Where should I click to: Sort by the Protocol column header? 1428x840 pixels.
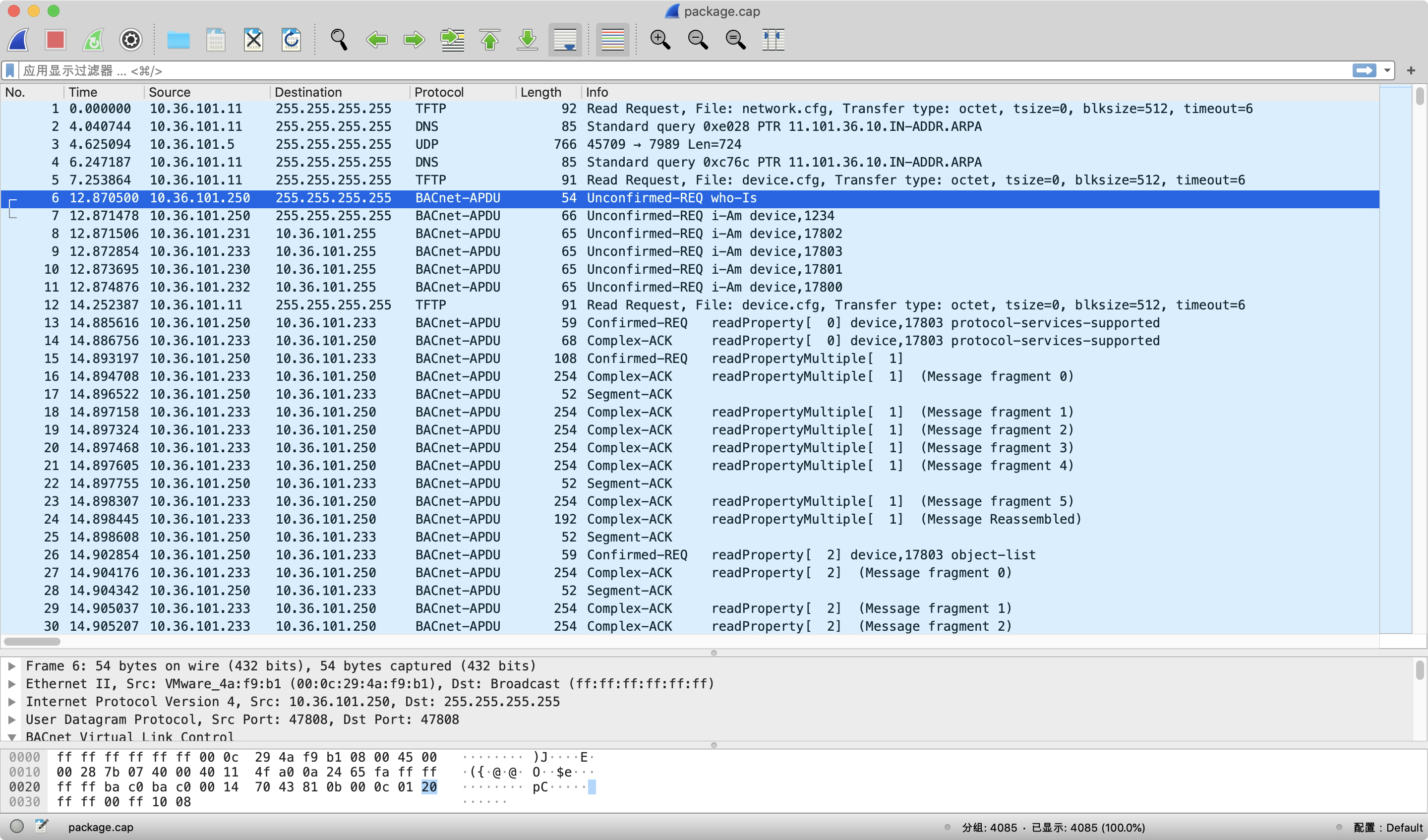tap(463, 92)
